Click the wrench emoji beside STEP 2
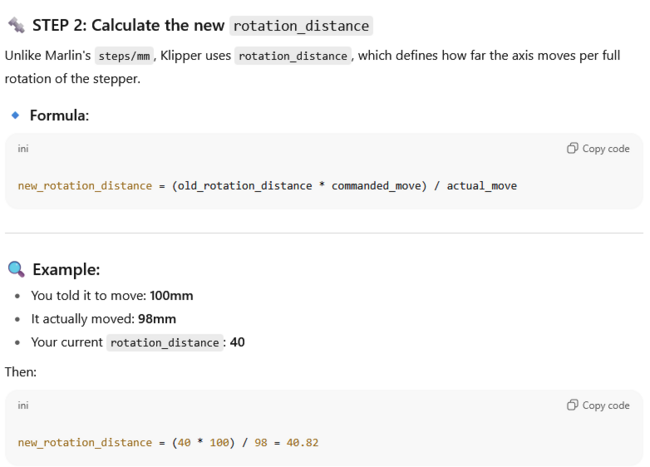The height and width of the screenshot is (467, 650). point(15,25)
